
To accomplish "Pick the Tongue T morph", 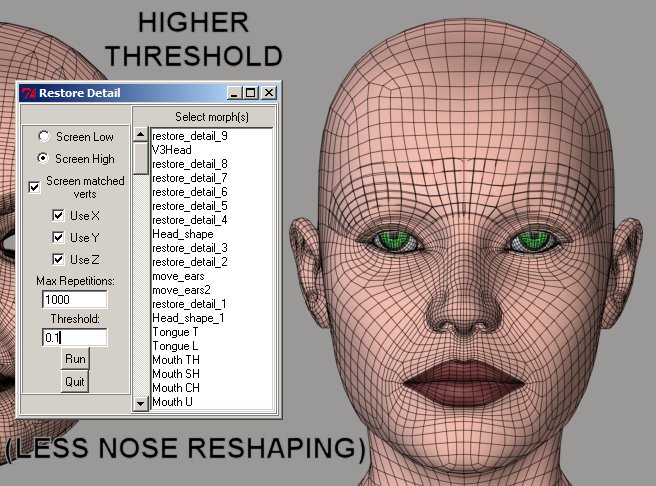I will click(175, 331).
